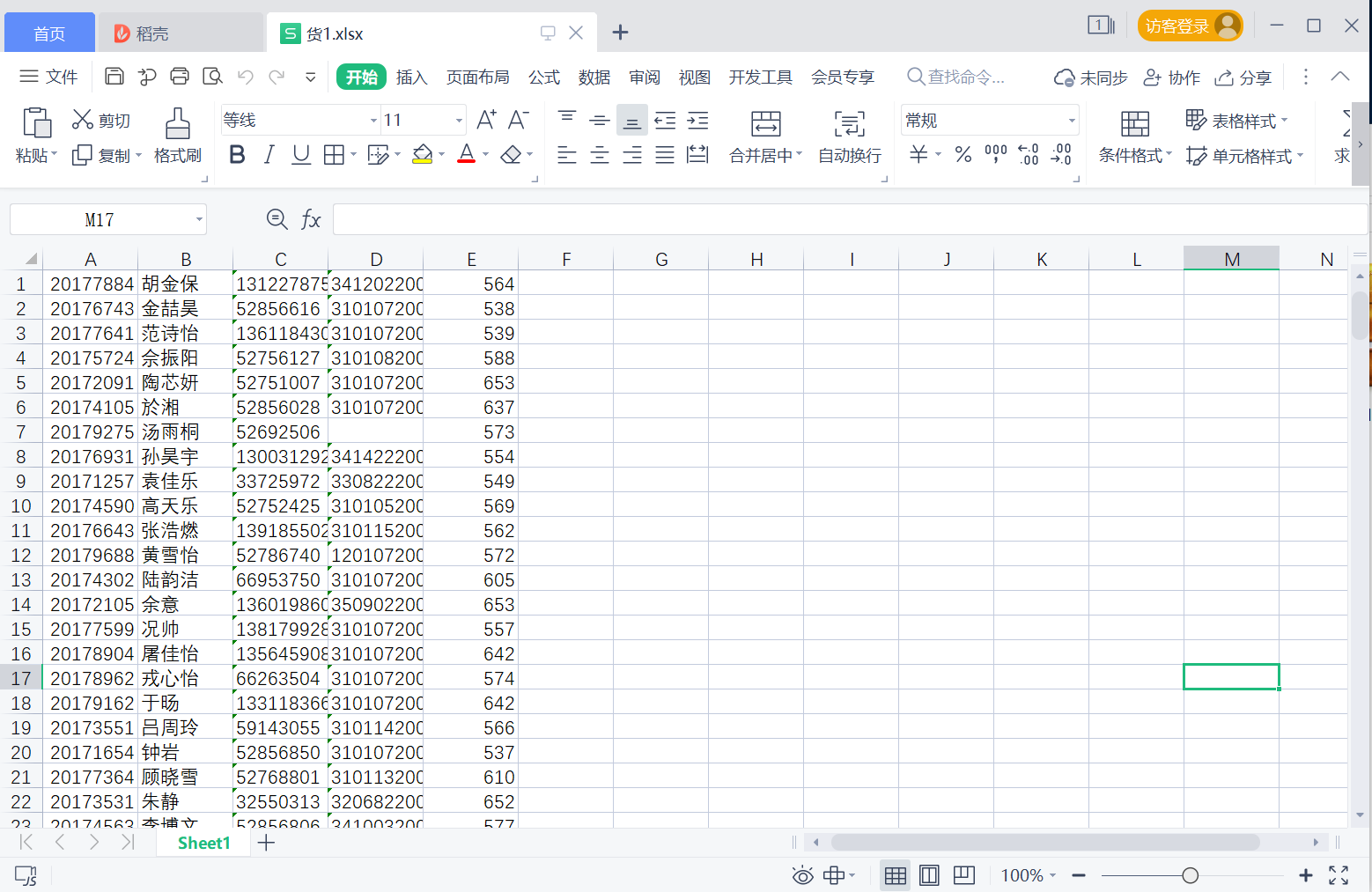This screenshot has width=1372, height=892.
Task: Click the horizontal scrollbar thumb
Action: click(x=1045, y=843)
